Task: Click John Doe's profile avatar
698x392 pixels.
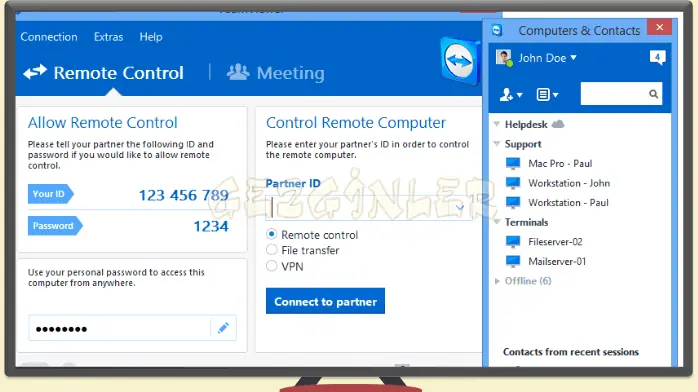Action: pyautogui.click(x=504, y=58)
